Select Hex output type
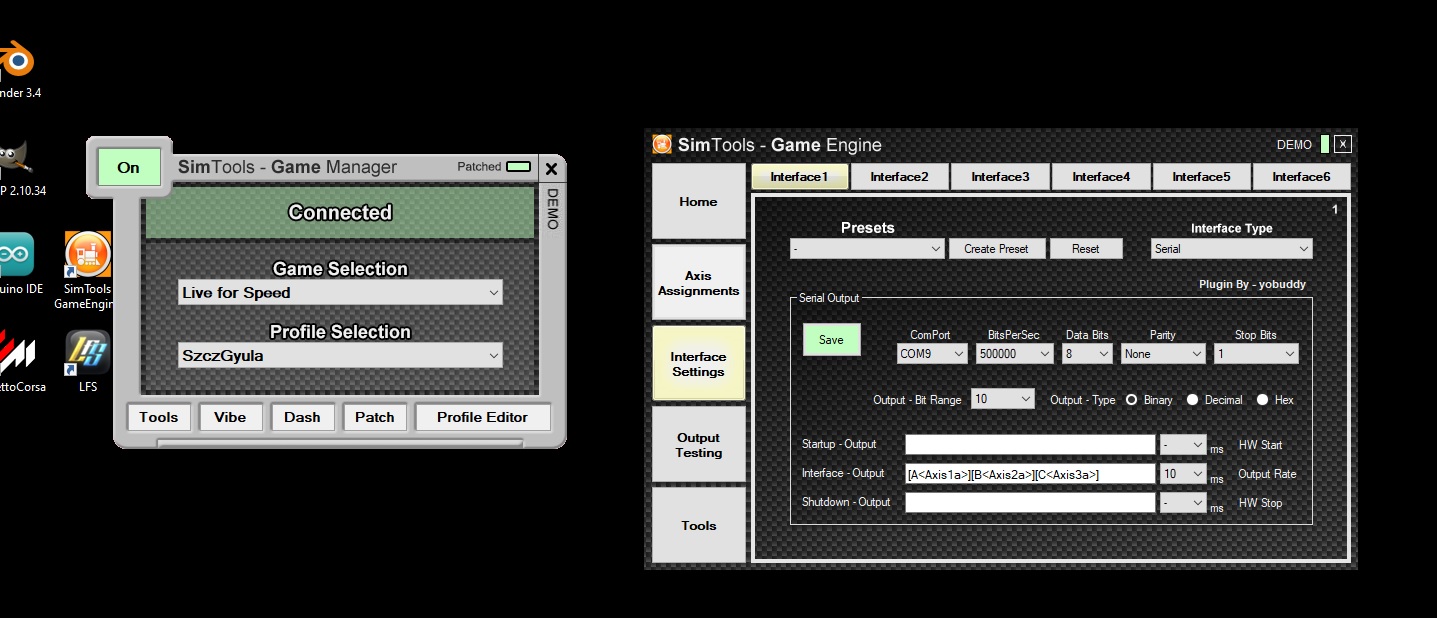The height and width of the screenshot is (630, 1437). (1262, 400)
